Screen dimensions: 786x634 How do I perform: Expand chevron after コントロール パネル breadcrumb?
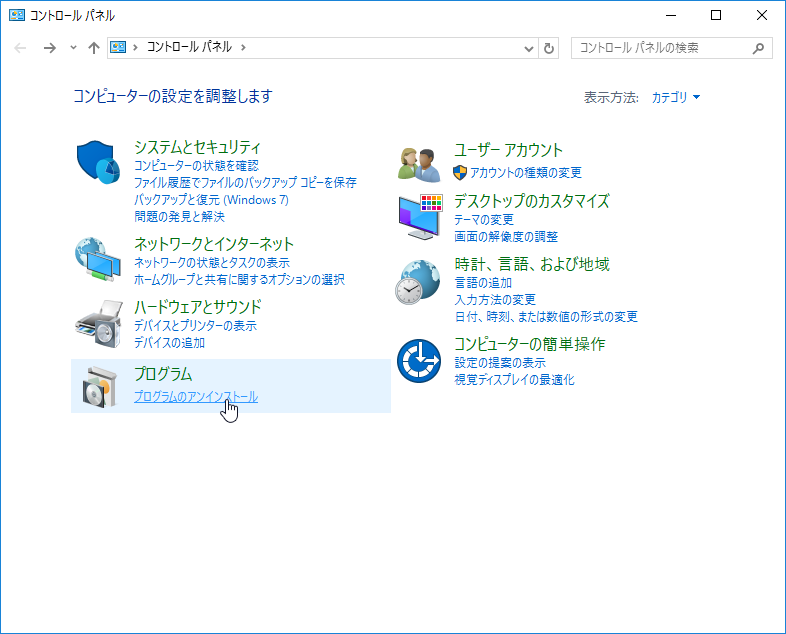[x=243, y=47]
